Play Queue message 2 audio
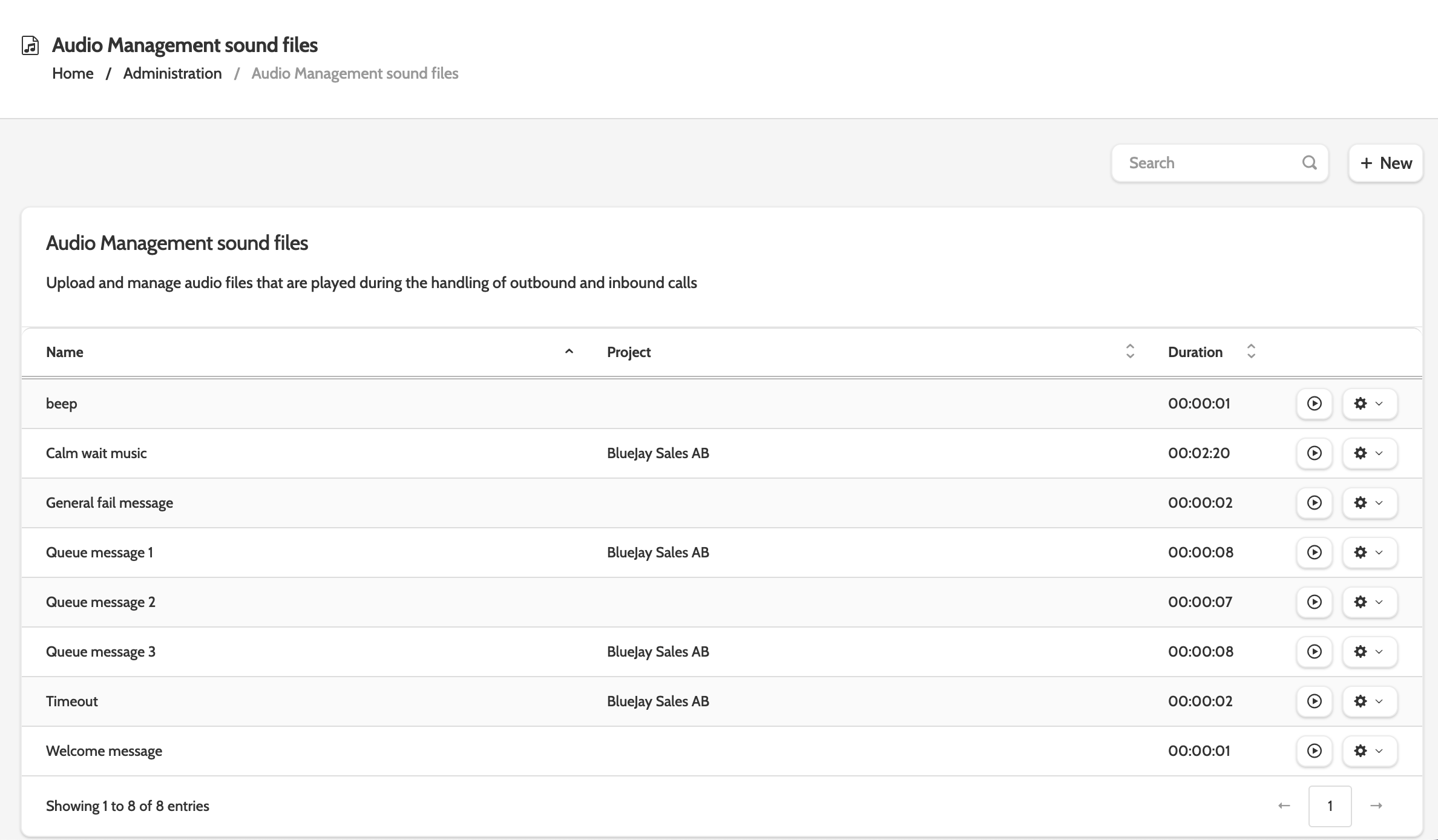 (1314, 602)
